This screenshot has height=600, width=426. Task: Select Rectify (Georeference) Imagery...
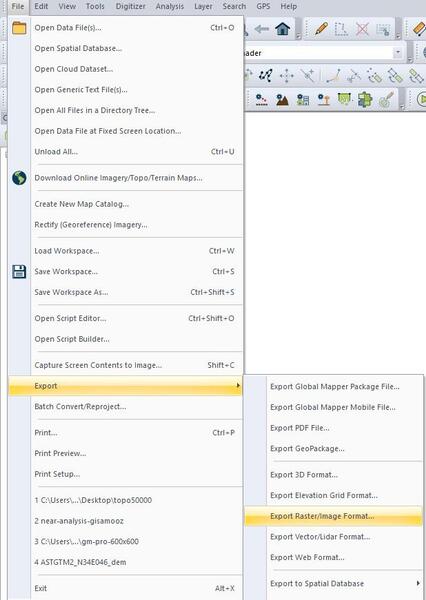tap(125, 225)
